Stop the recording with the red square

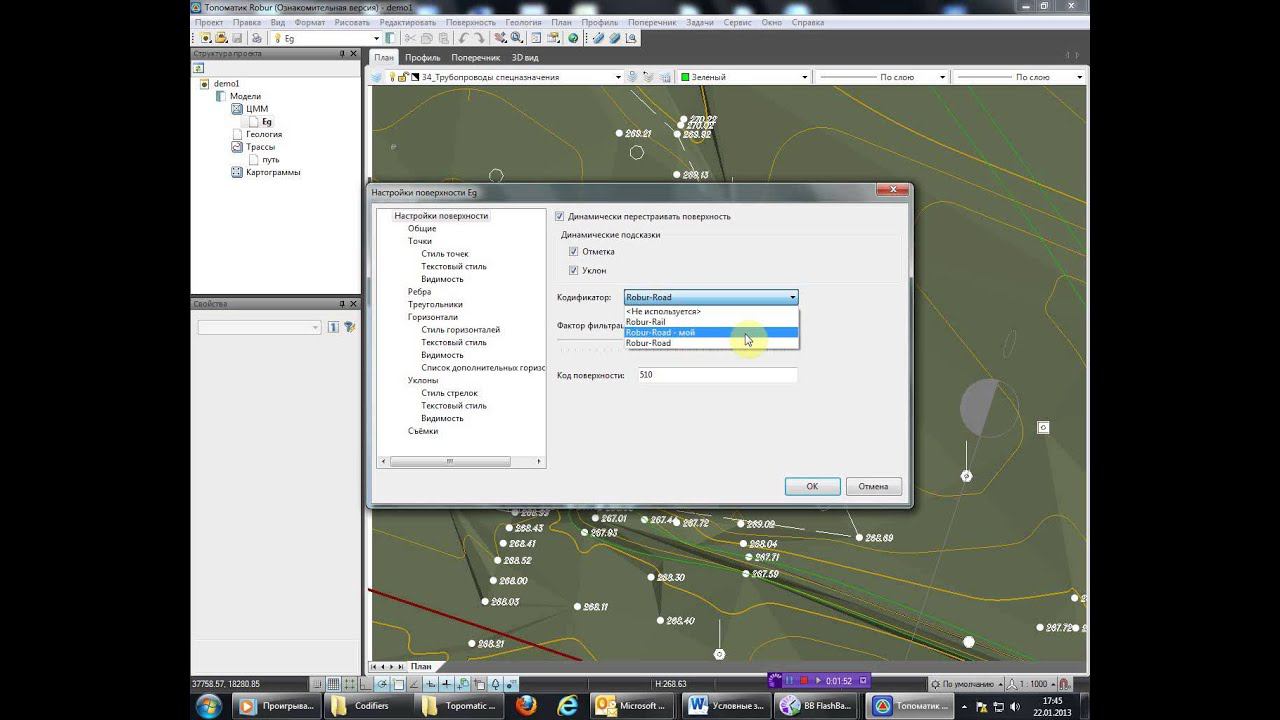[x=803, y=681]
